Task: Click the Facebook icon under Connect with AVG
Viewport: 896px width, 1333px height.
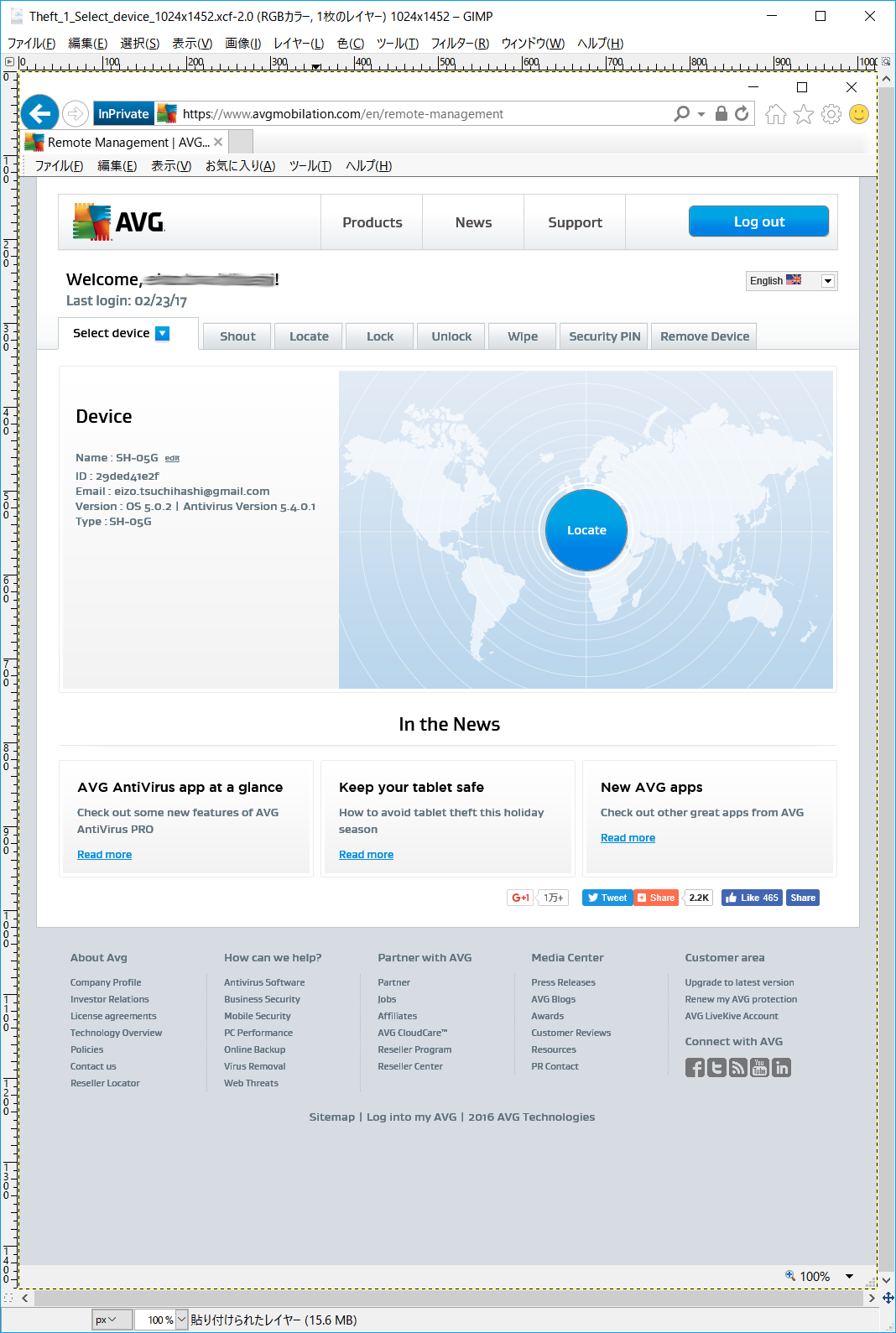Action: (695, 1067)
